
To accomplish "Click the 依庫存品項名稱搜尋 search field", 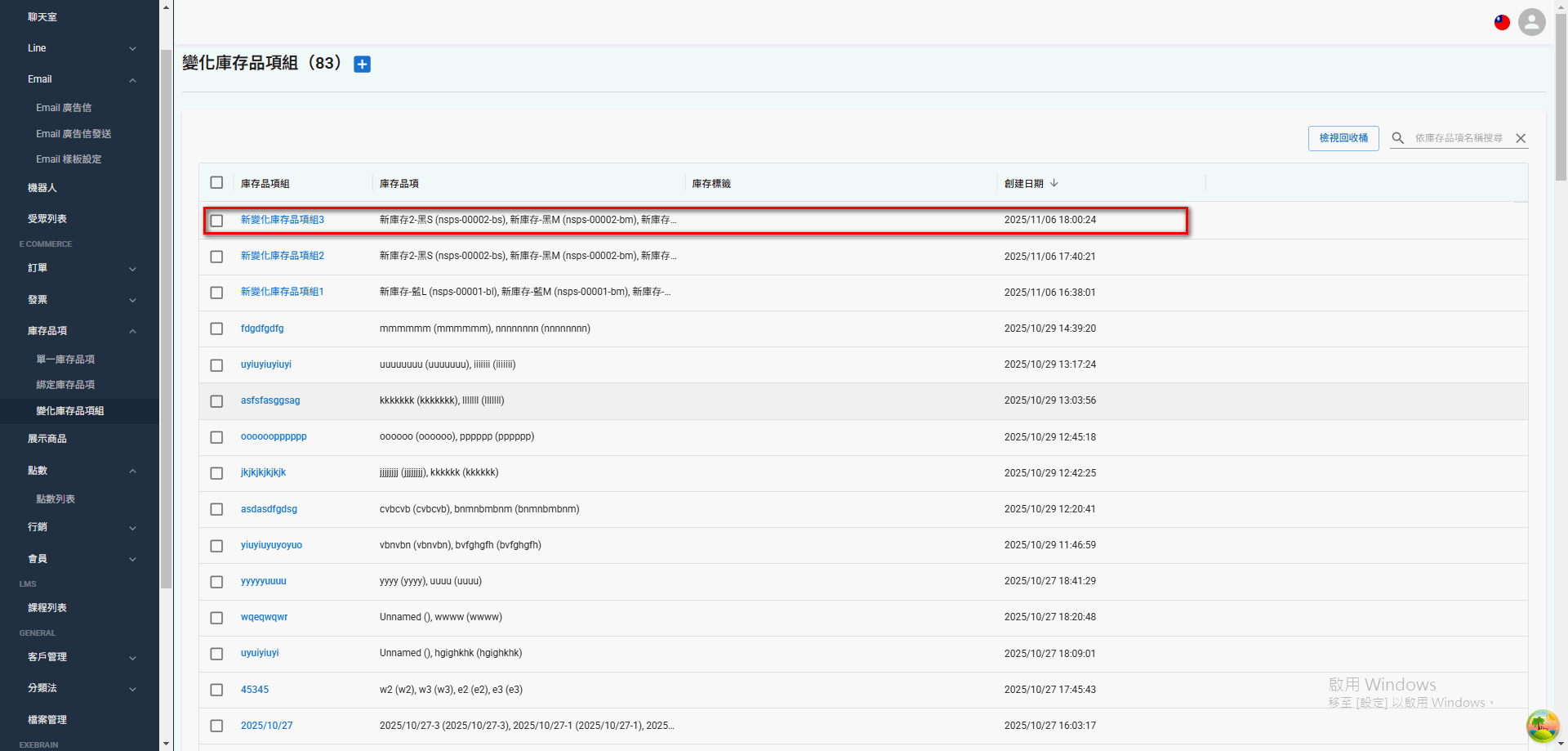I will [1460, 138].
